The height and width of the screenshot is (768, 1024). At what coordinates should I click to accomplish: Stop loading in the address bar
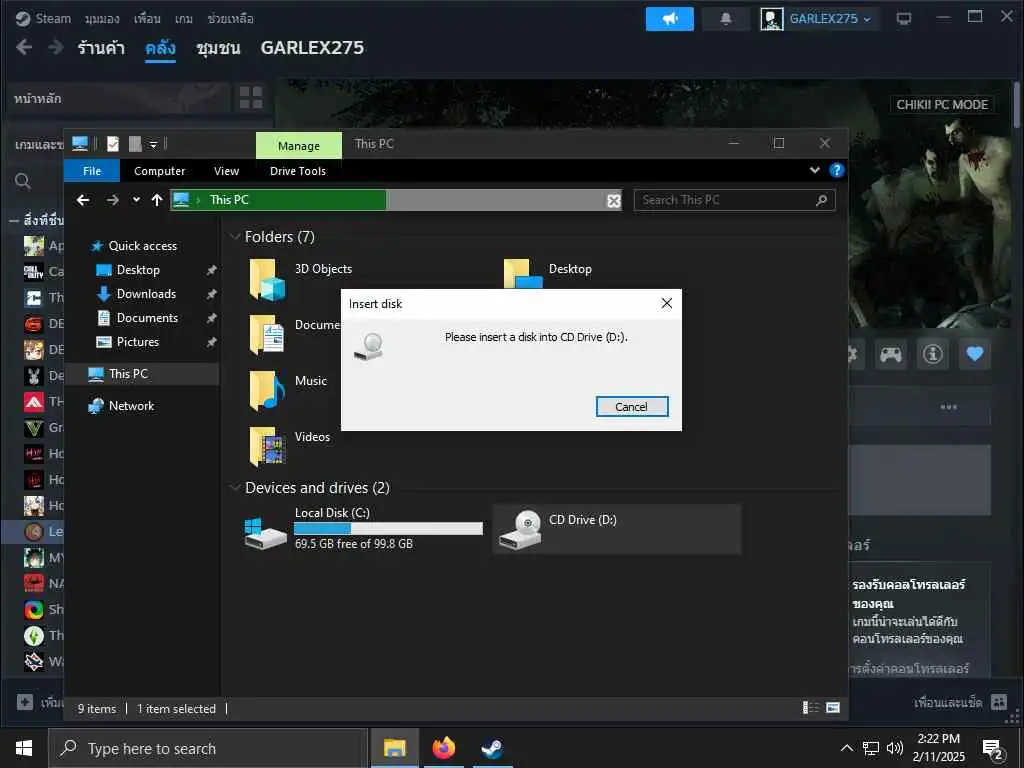(x=613, y=200)
